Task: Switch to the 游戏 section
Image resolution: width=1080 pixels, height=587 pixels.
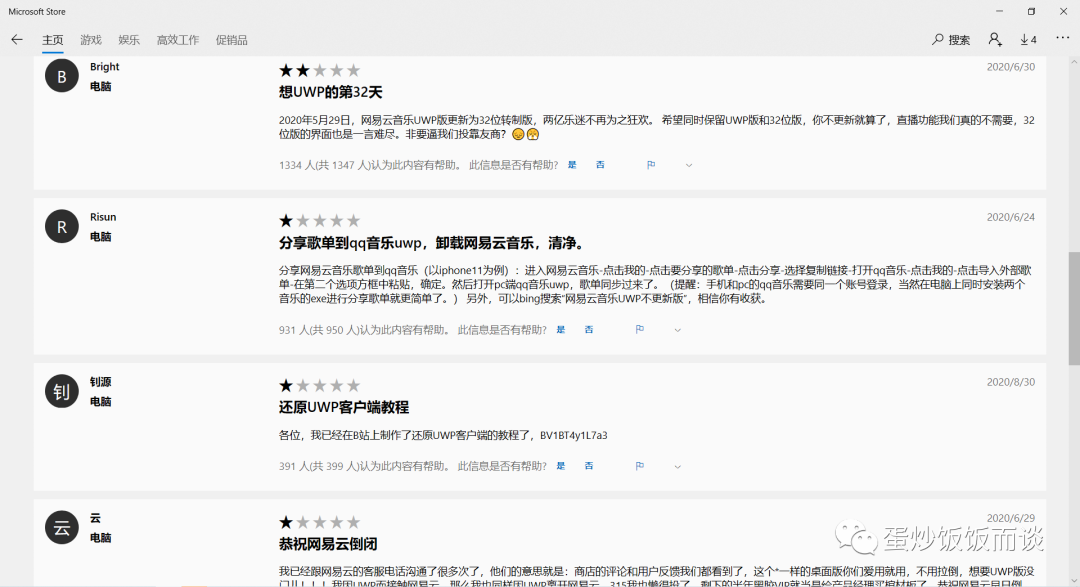Action: (90, 39)
